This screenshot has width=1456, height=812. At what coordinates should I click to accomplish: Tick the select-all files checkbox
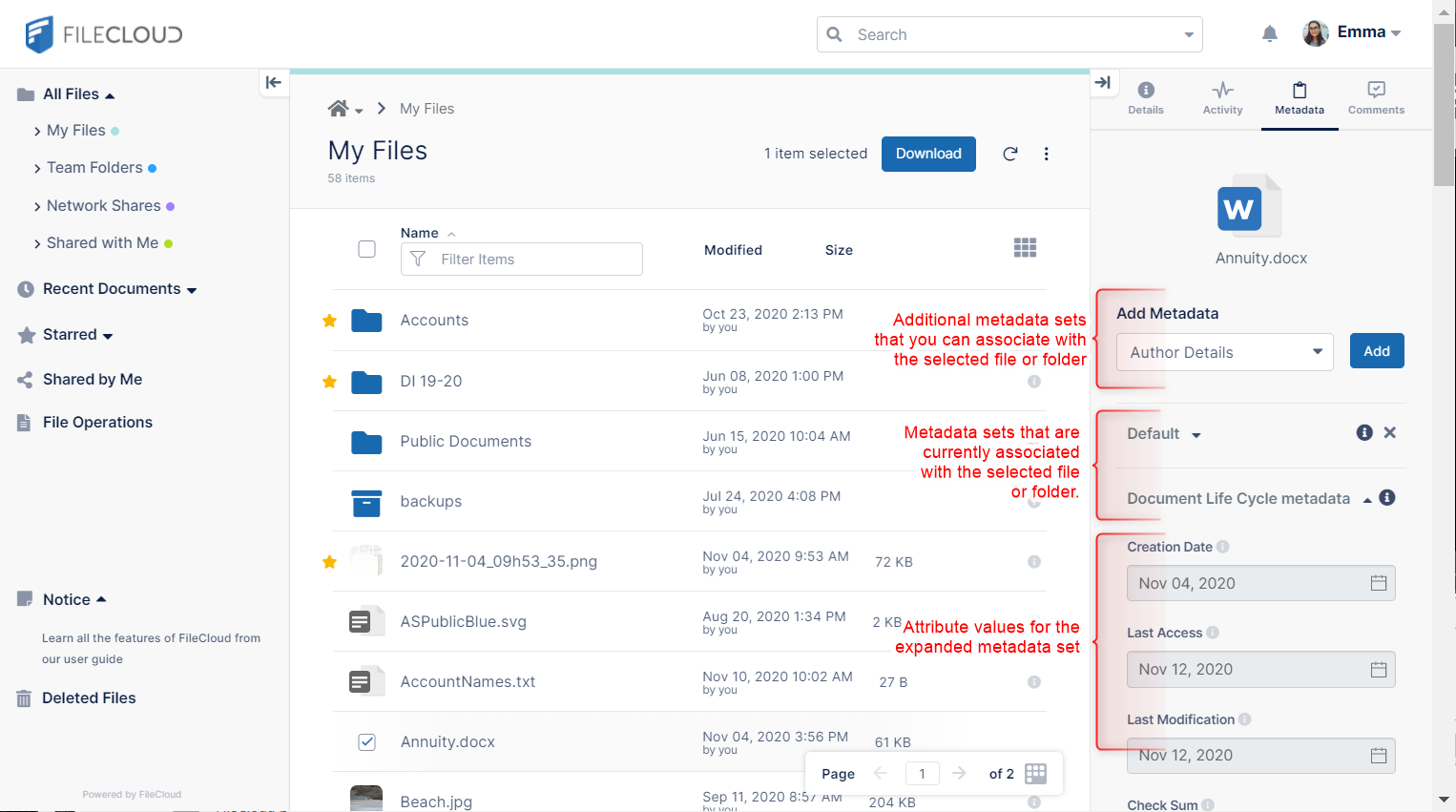[x=366, y=249]
